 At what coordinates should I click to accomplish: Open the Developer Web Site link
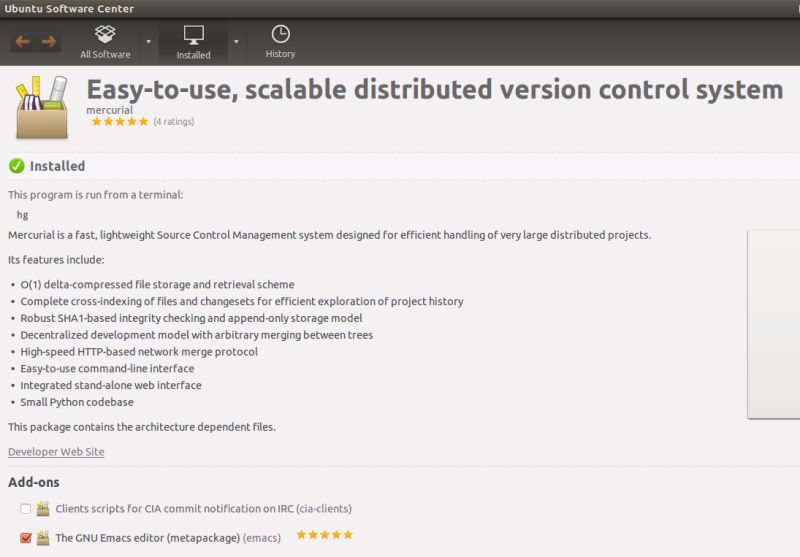56,451
